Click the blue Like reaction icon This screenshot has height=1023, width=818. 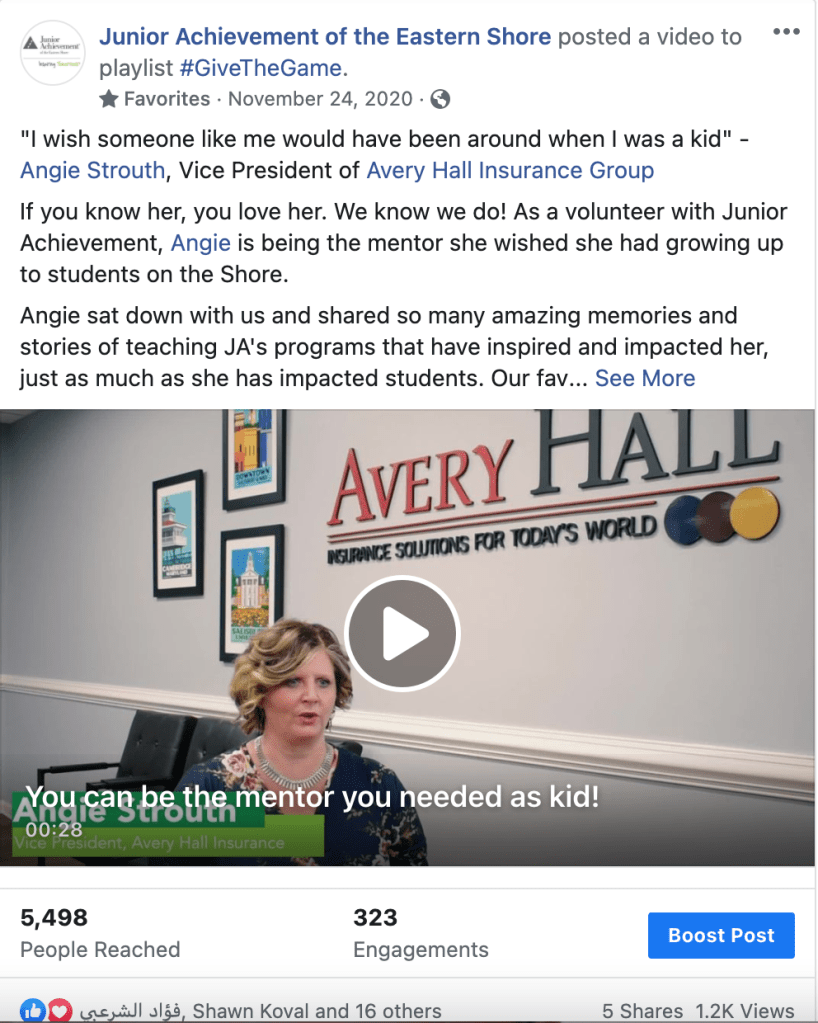pyautogui.click(x=33, y=1011)
